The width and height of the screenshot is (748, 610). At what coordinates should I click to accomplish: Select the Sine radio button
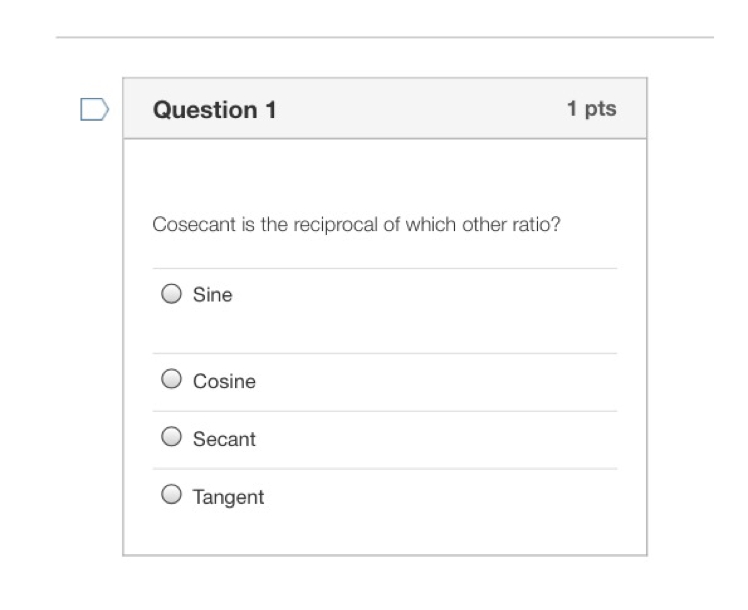point(171,294)
